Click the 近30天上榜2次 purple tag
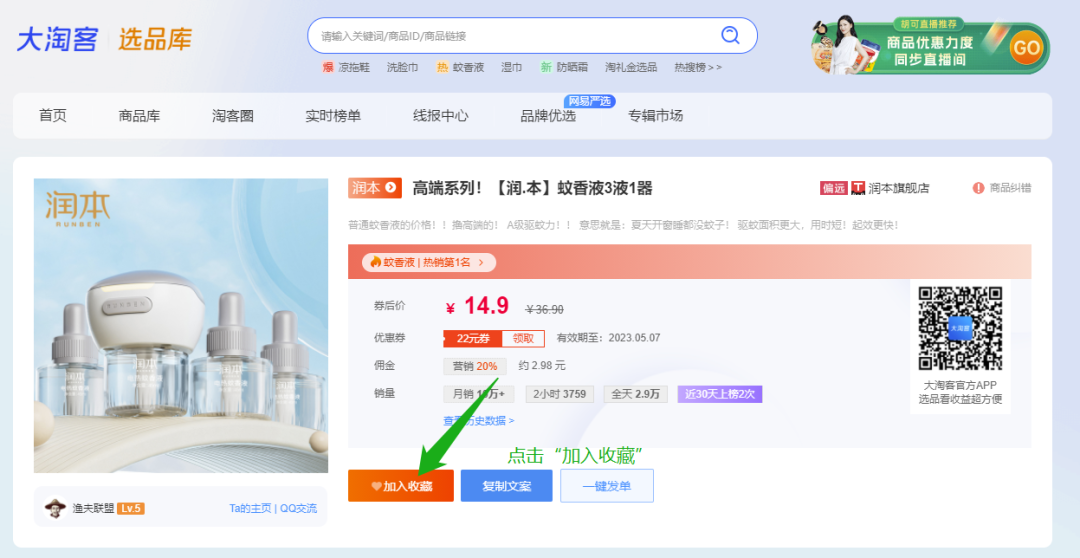 720,394
